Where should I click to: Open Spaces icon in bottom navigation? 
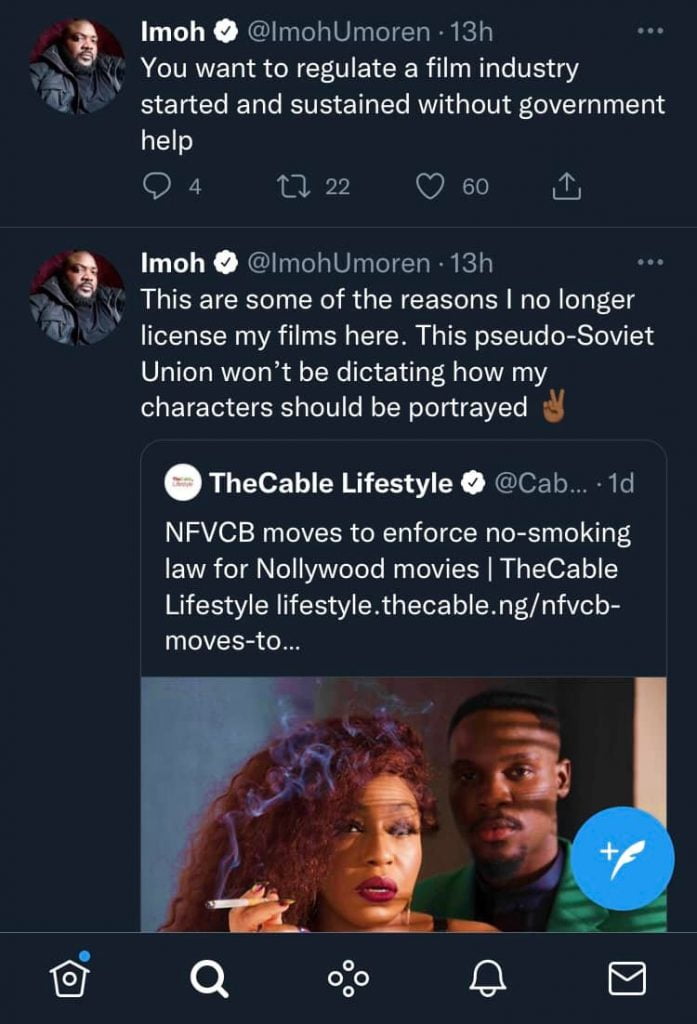pos(348,978)
